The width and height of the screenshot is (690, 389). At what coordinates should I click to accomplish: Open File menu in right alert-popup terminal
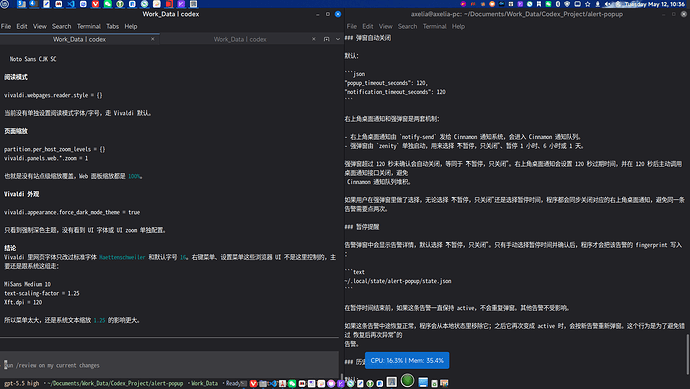click(352, 26)
